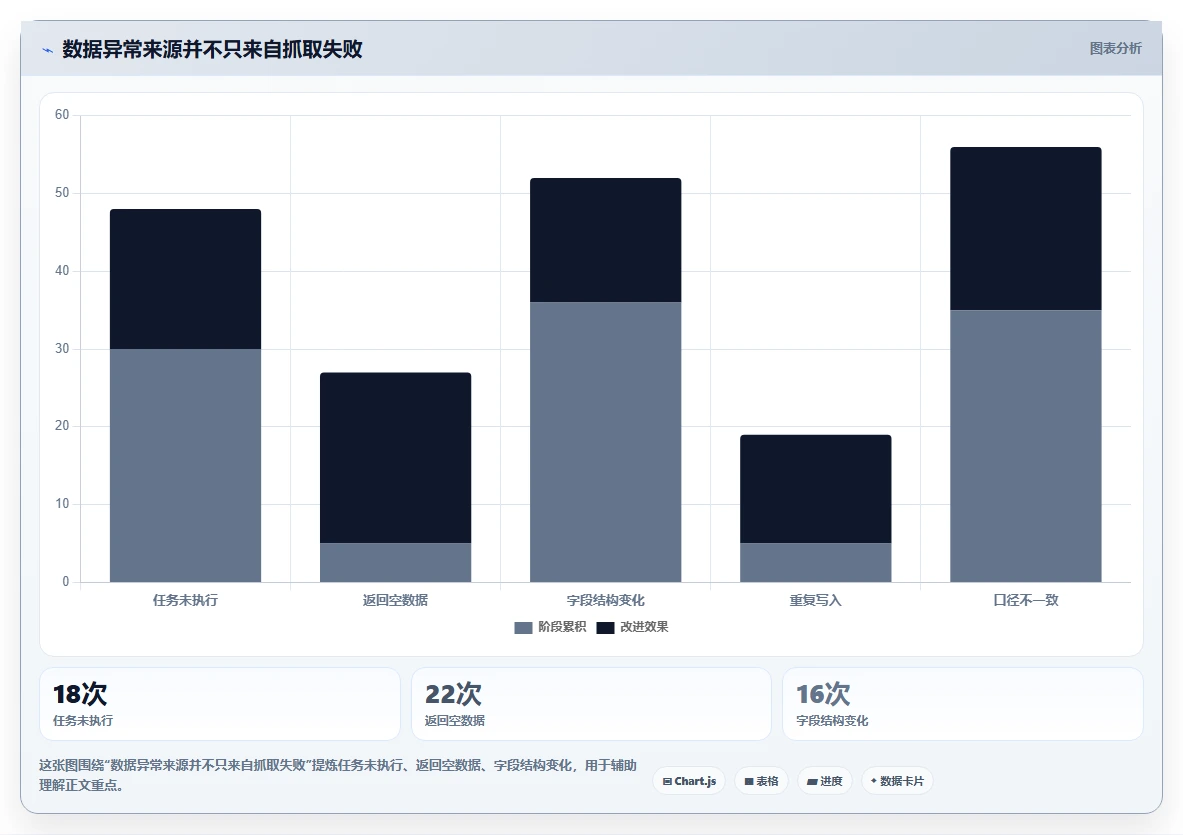Click the icon in the 表格 tag
The image size is (1183, 835).
(749, 781)
